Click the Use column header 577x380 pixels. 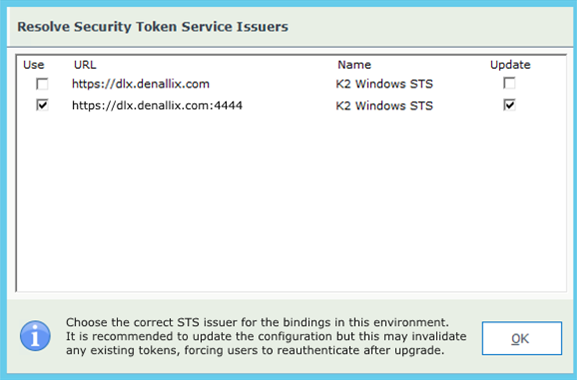pyautogui.click(x=33, y=65)
